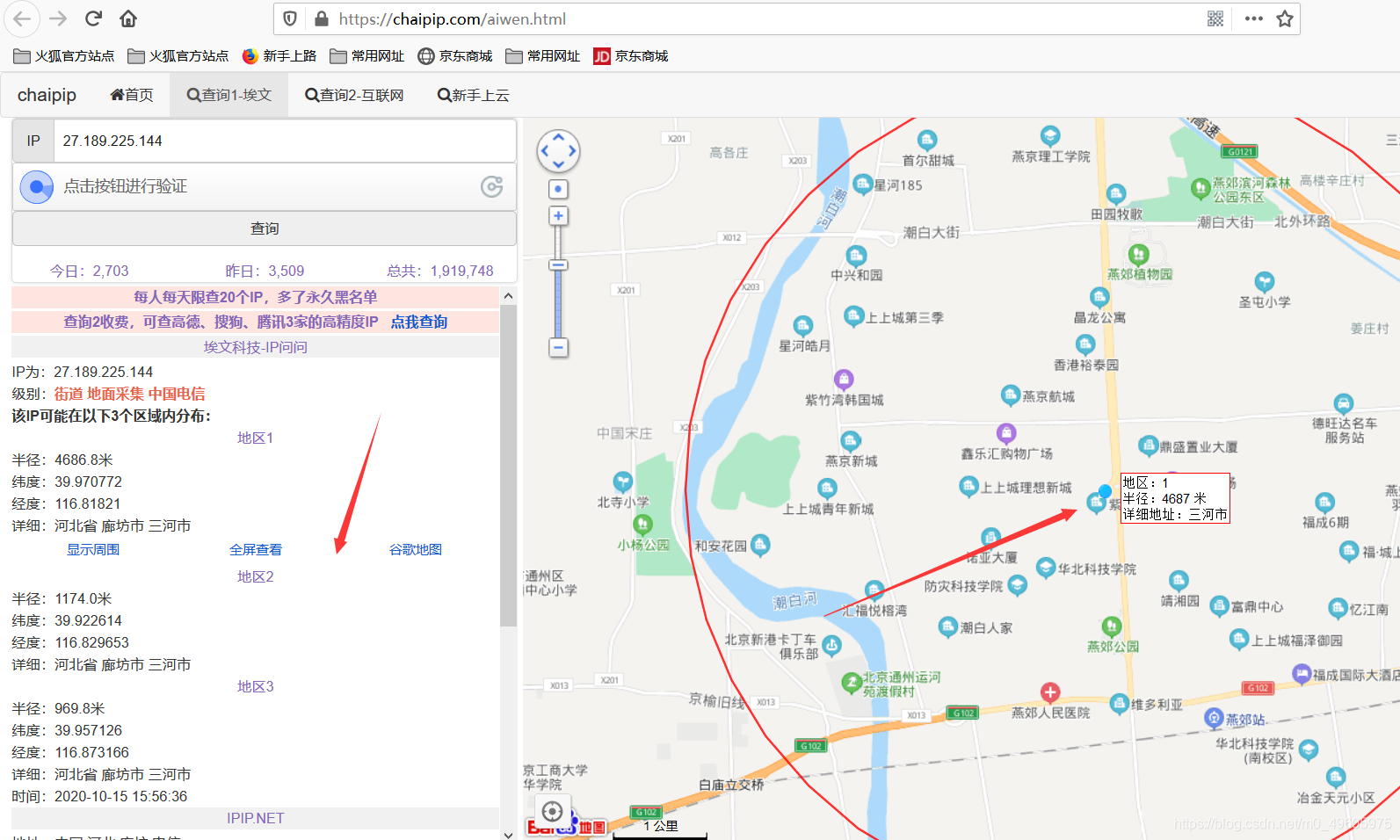1400x840 pixels.
Task: Zoom in the map with plus button
Action: pyautogui.click(x=558, y=215)
